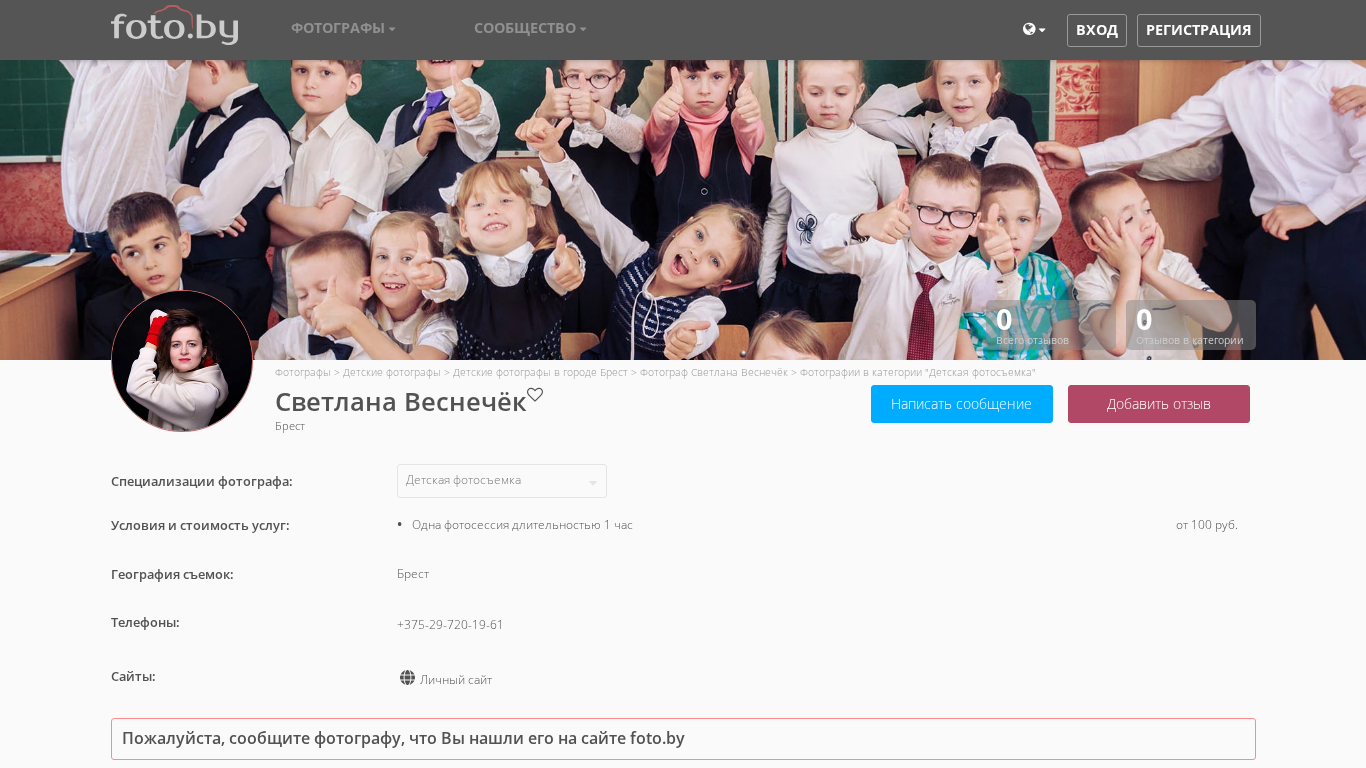Expand the Сообщество menu

[x=530, y=28]
